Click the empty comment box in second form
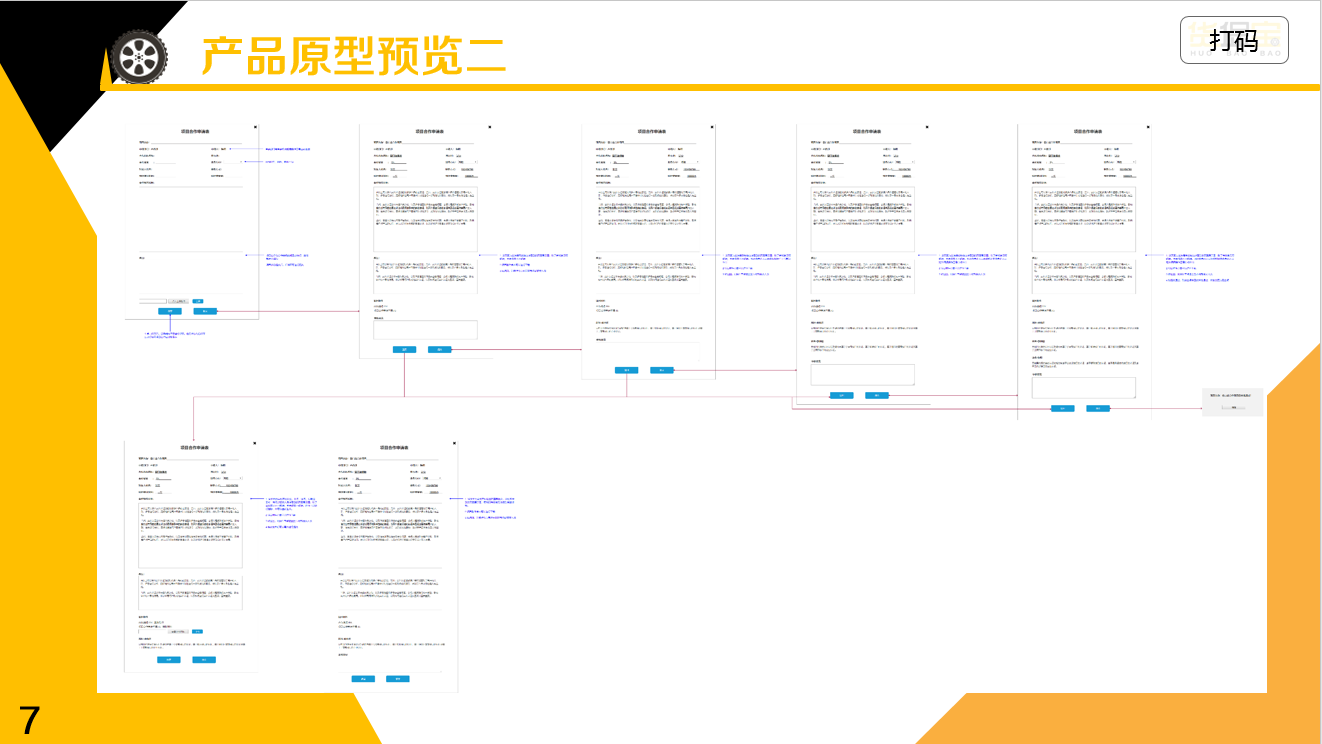The image size is (1322, 744). 426,329
